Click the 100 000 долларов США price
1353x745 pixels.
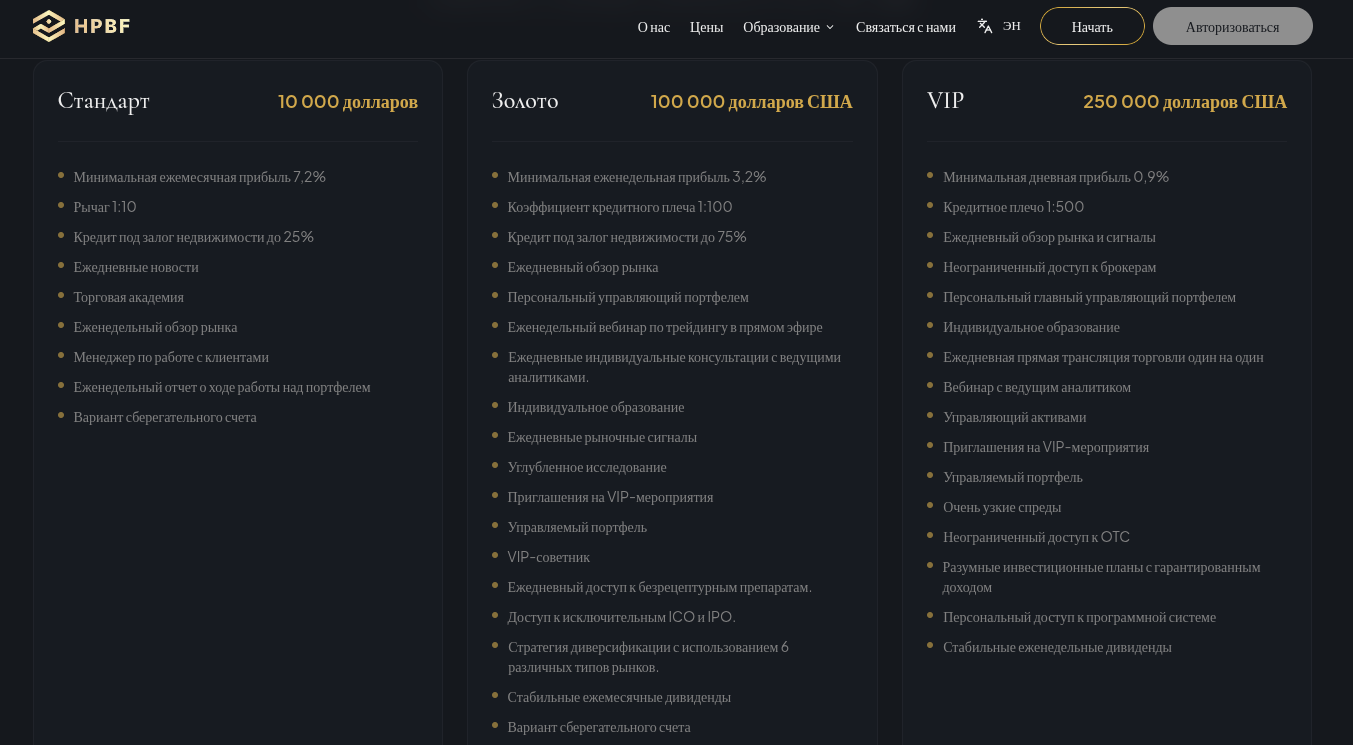tap(751, 102)
